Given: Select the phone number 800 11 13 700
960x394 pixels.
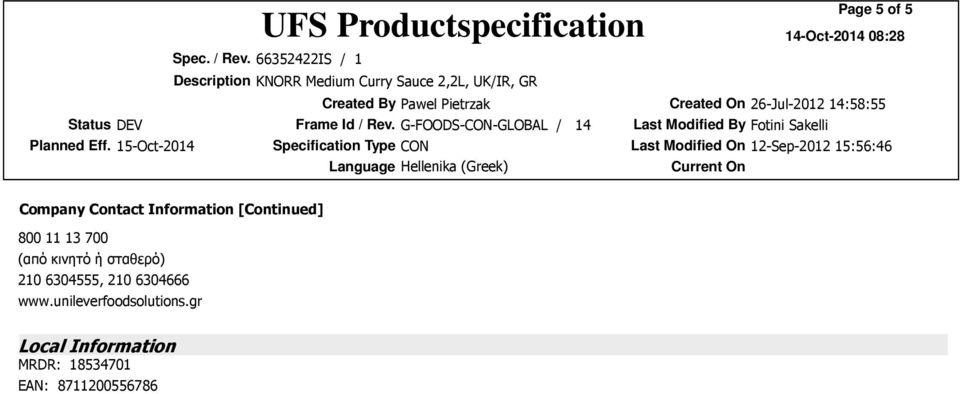Looking at the screenshot, I should 63,237.
